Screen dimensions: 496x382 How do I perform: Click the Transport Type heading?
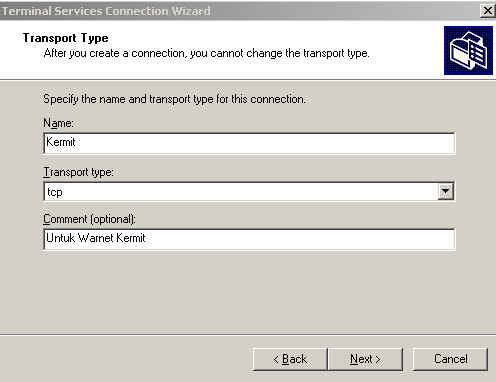pyautogui.click(x=65, y=38)
